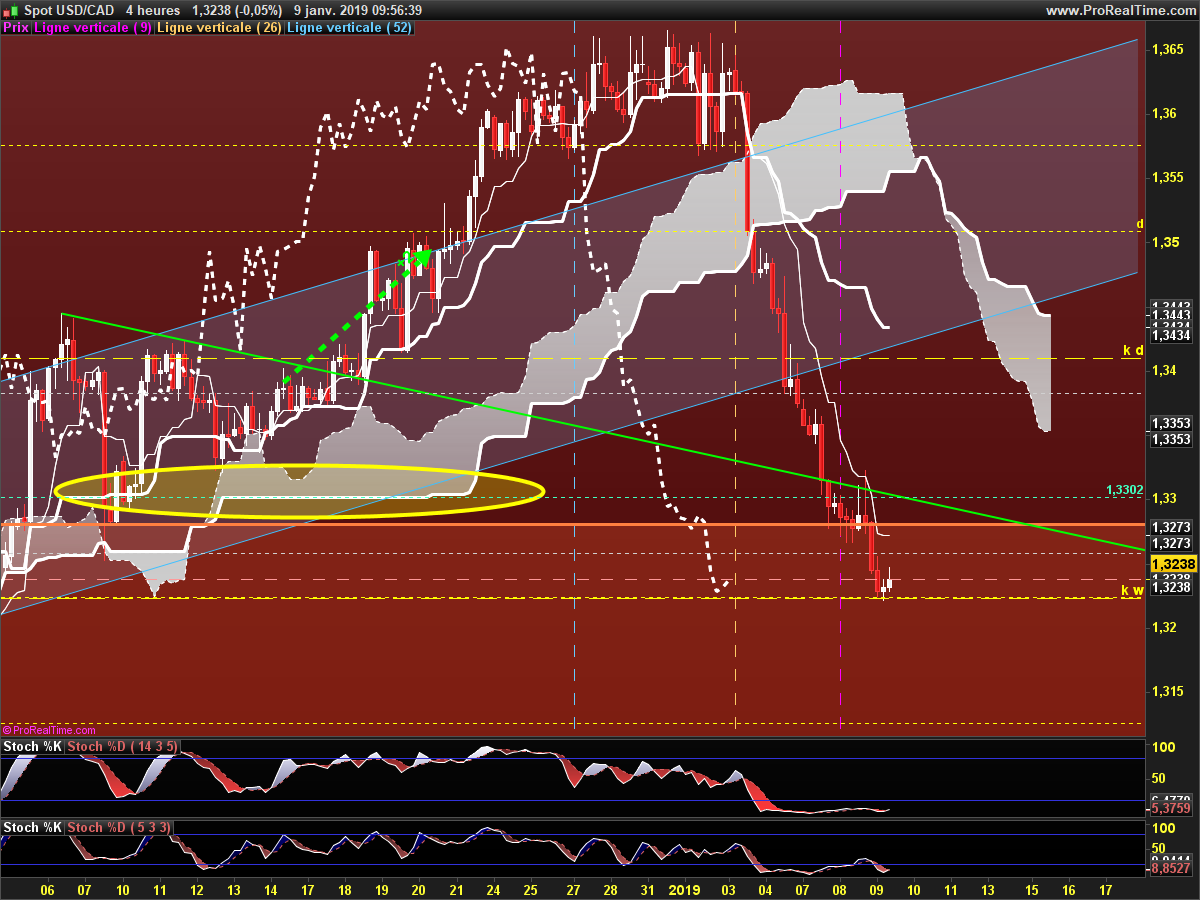
Task: Click the yellow 1,3238 current price tag
Action: coord(1172,564)
